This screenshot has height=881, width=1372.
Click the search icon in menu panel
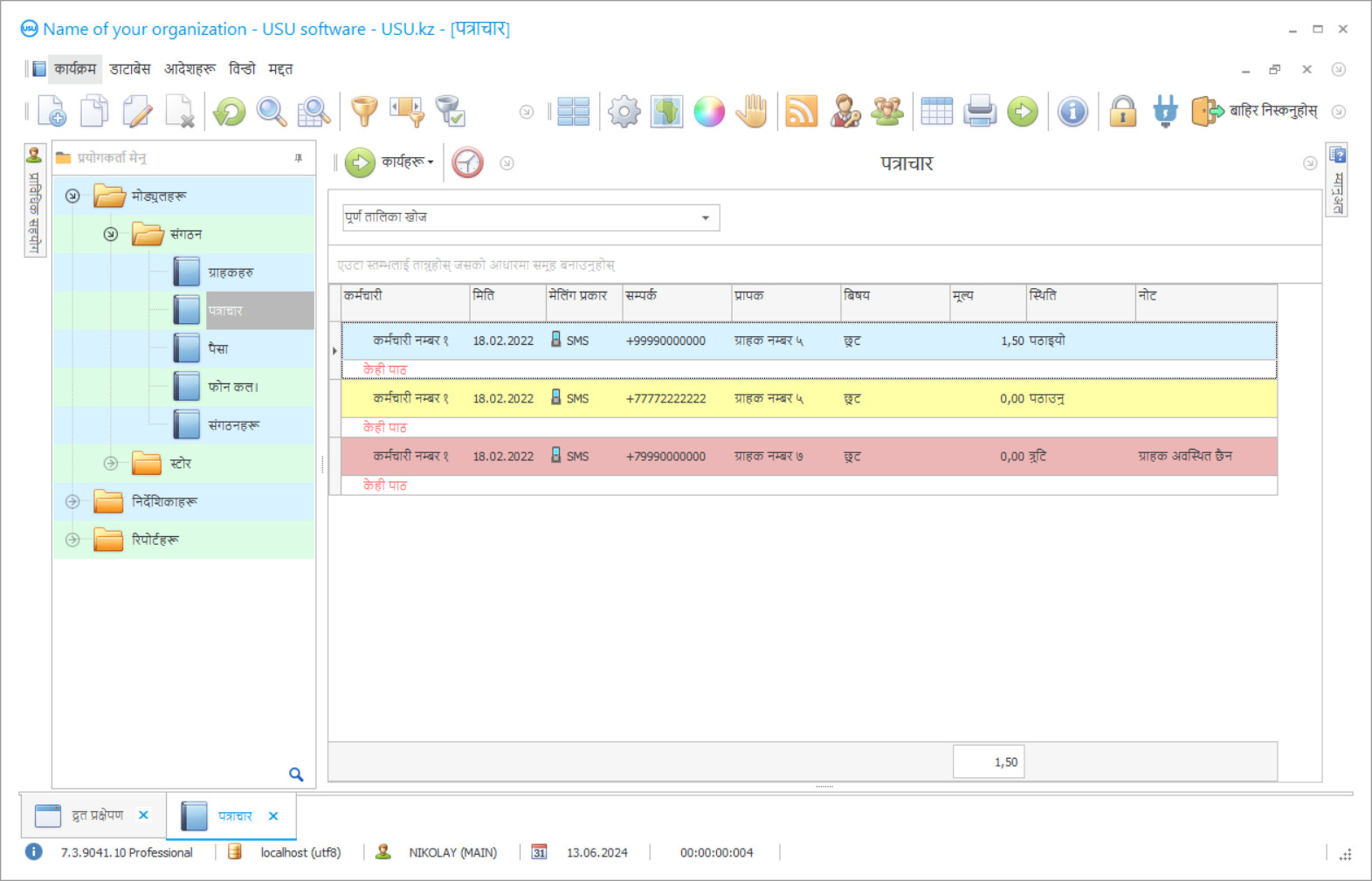point(296,774)
